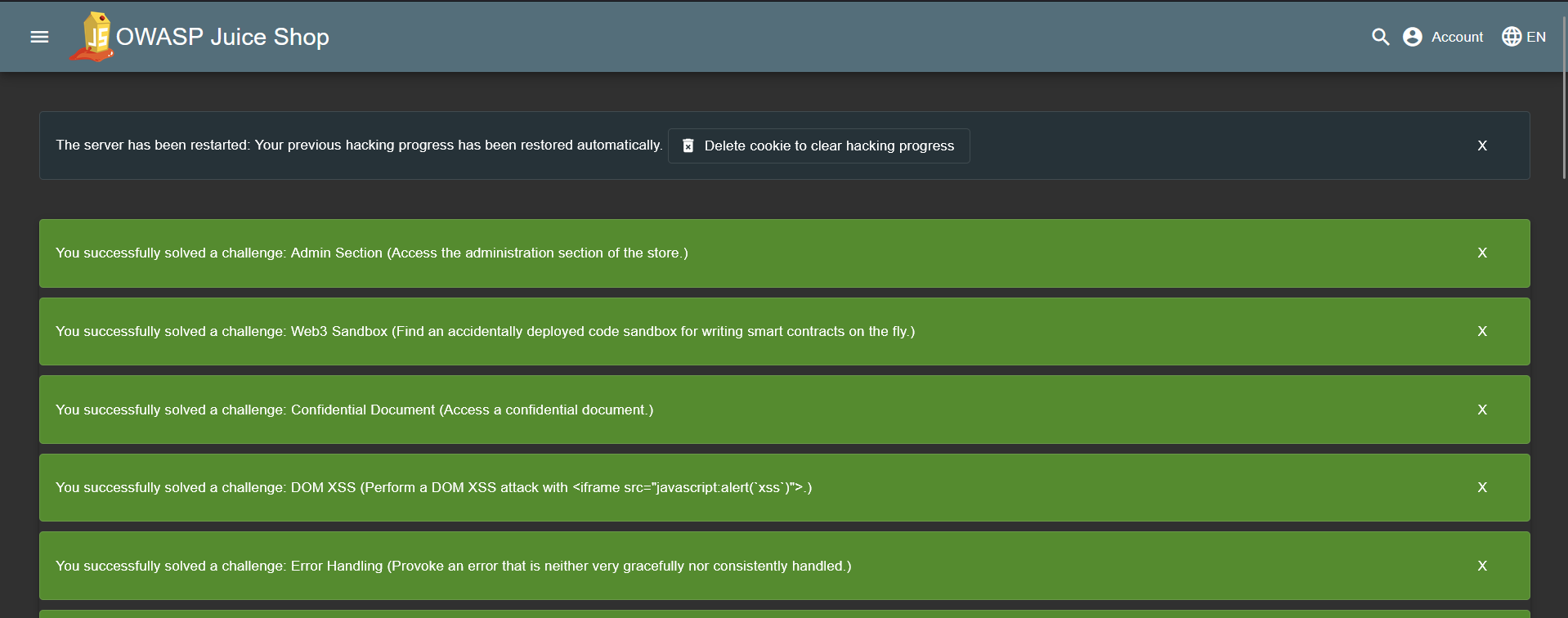The height and width of the screenshot is (618, 1568).
Task: Click the Web3 Sandbox notification message
Action: [x=485, y=331]
